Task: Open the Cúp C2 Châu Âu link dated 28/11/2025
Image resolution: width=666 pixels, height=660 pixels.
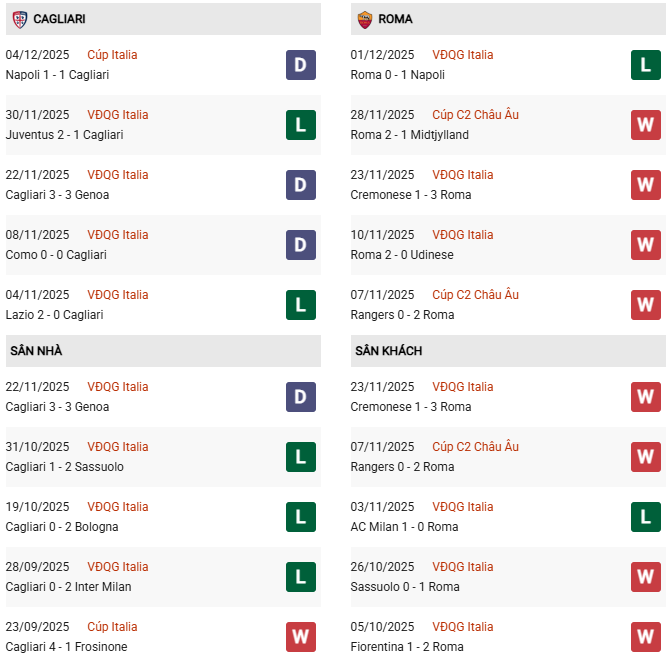Action: [x=475, y=115]
